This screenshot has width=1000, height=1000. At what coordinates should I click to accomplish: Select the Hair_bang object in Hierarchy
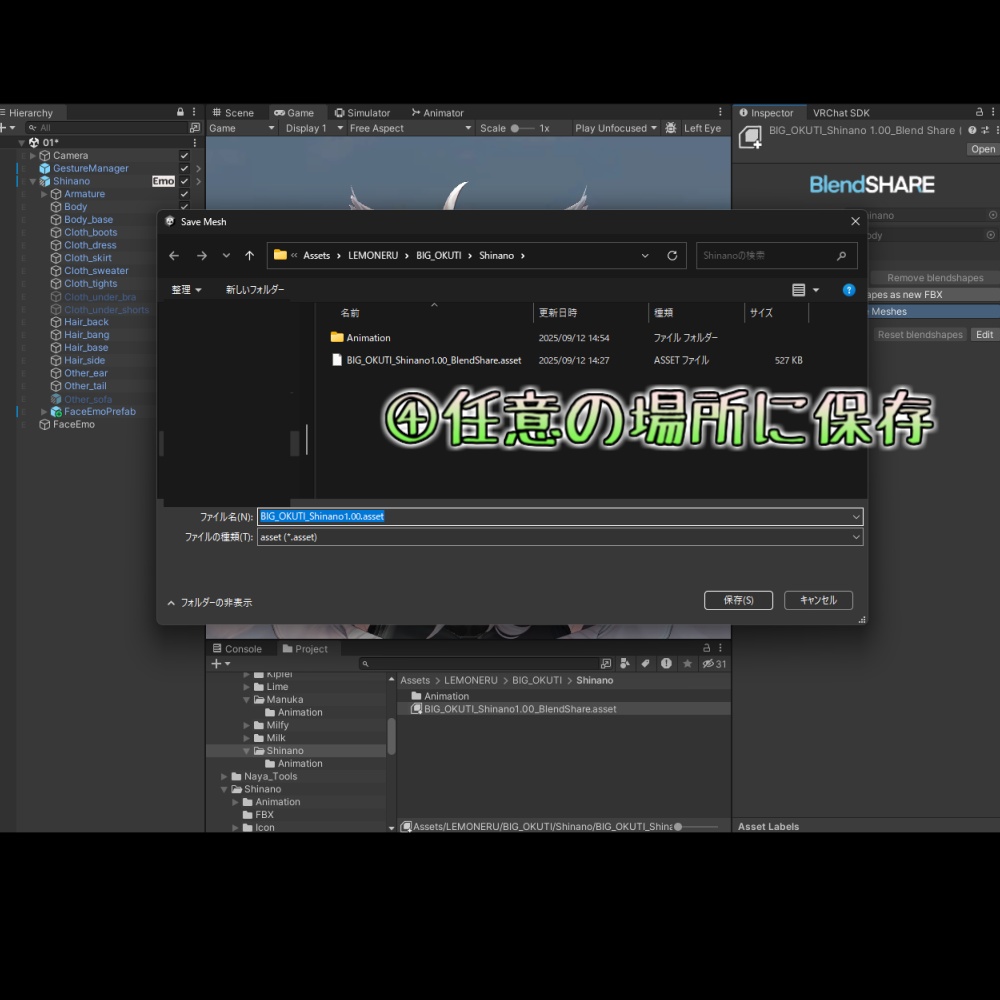point(86,335)
